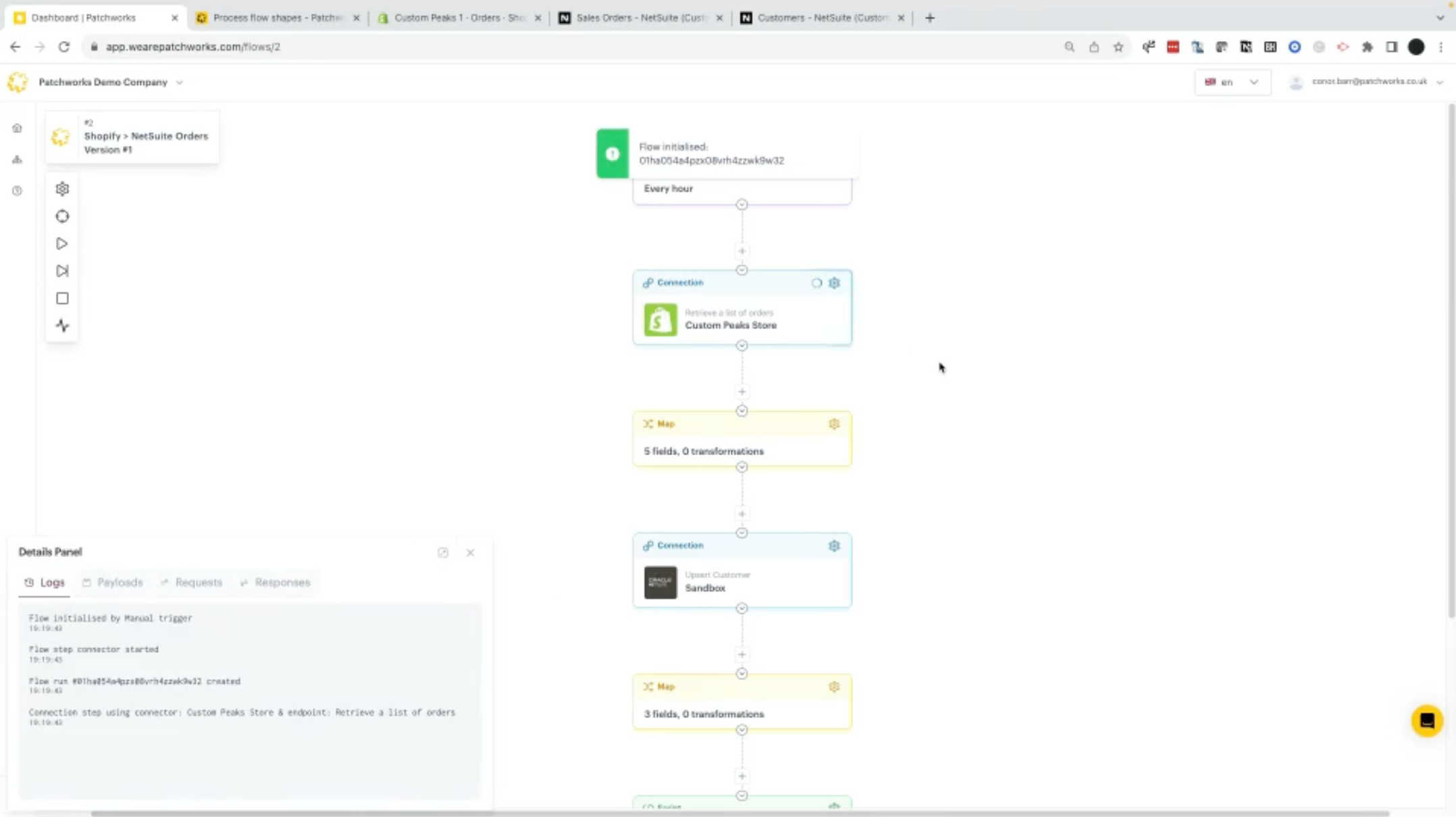Open settings gear on the 5 fields Map step
This screenshot has width=1456, height=817.
[x=834, y=424]
